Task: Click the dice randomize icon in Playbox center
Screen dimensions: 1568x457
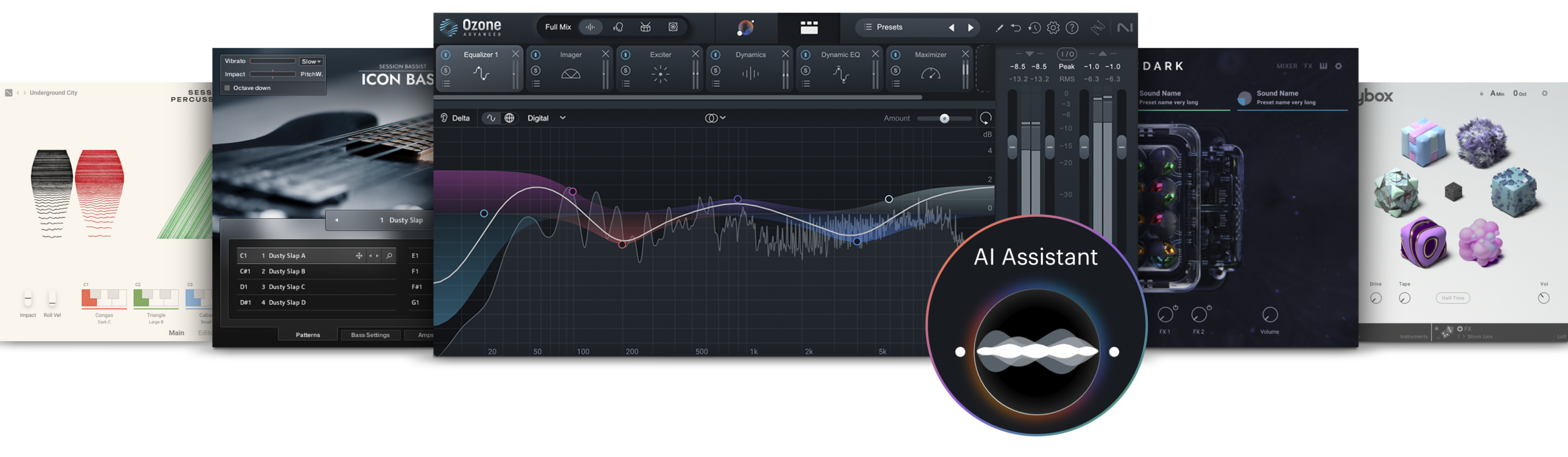Action: (x=1454, y=192)
